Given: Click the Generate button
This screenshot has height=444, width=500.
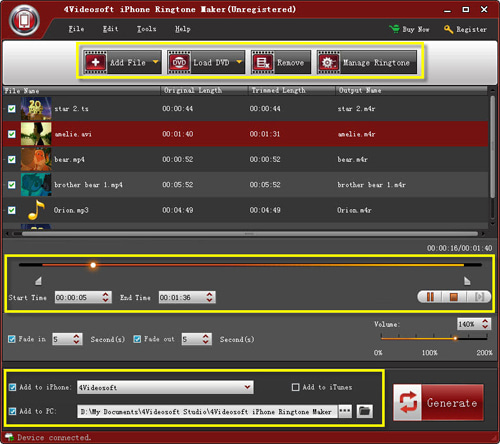Looking at the screenshot, I should coord(438,402).
